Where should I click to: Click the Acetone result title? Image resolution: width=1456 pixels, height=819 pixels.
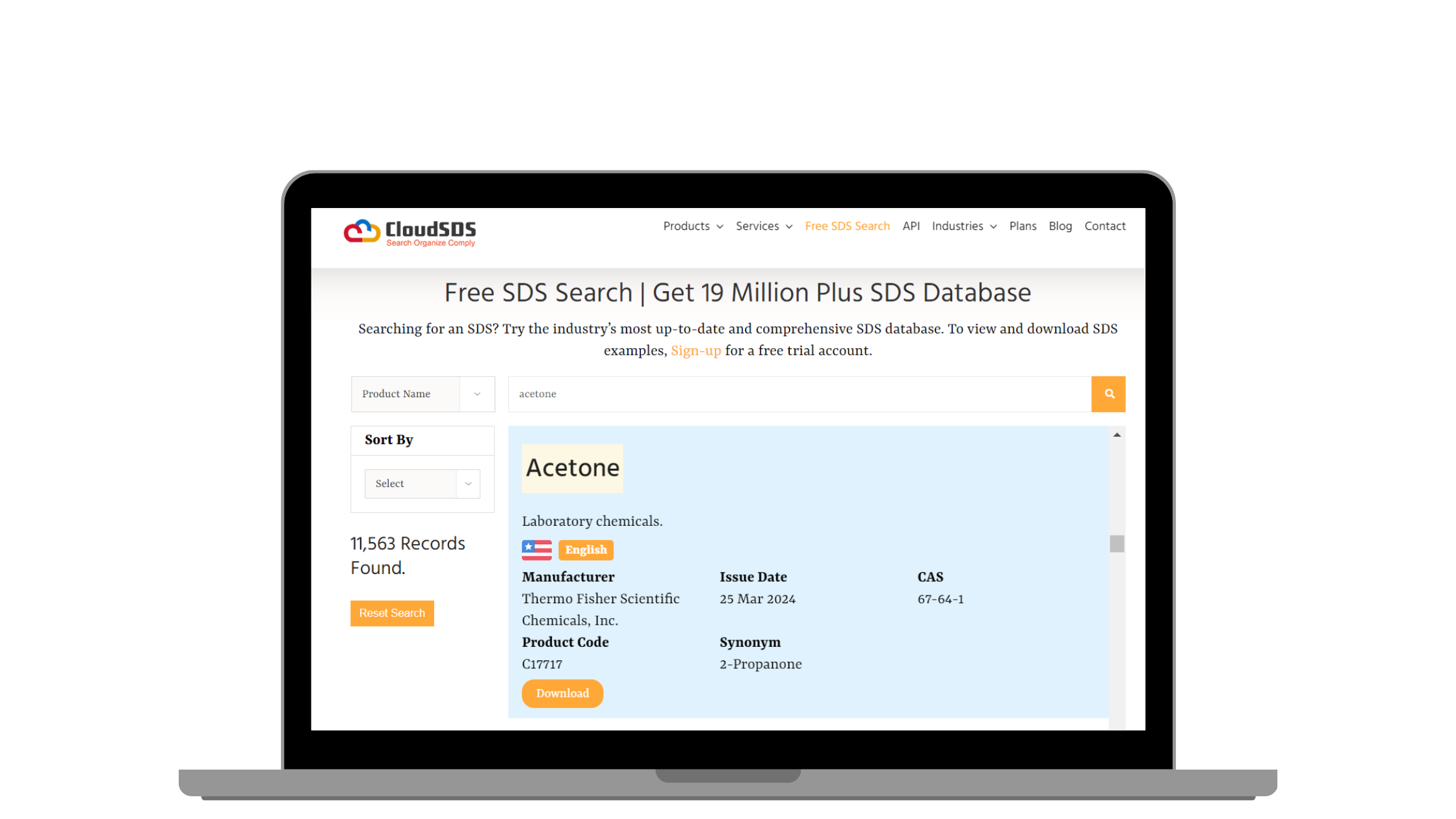pyautogui.click(x=572, y=468)
